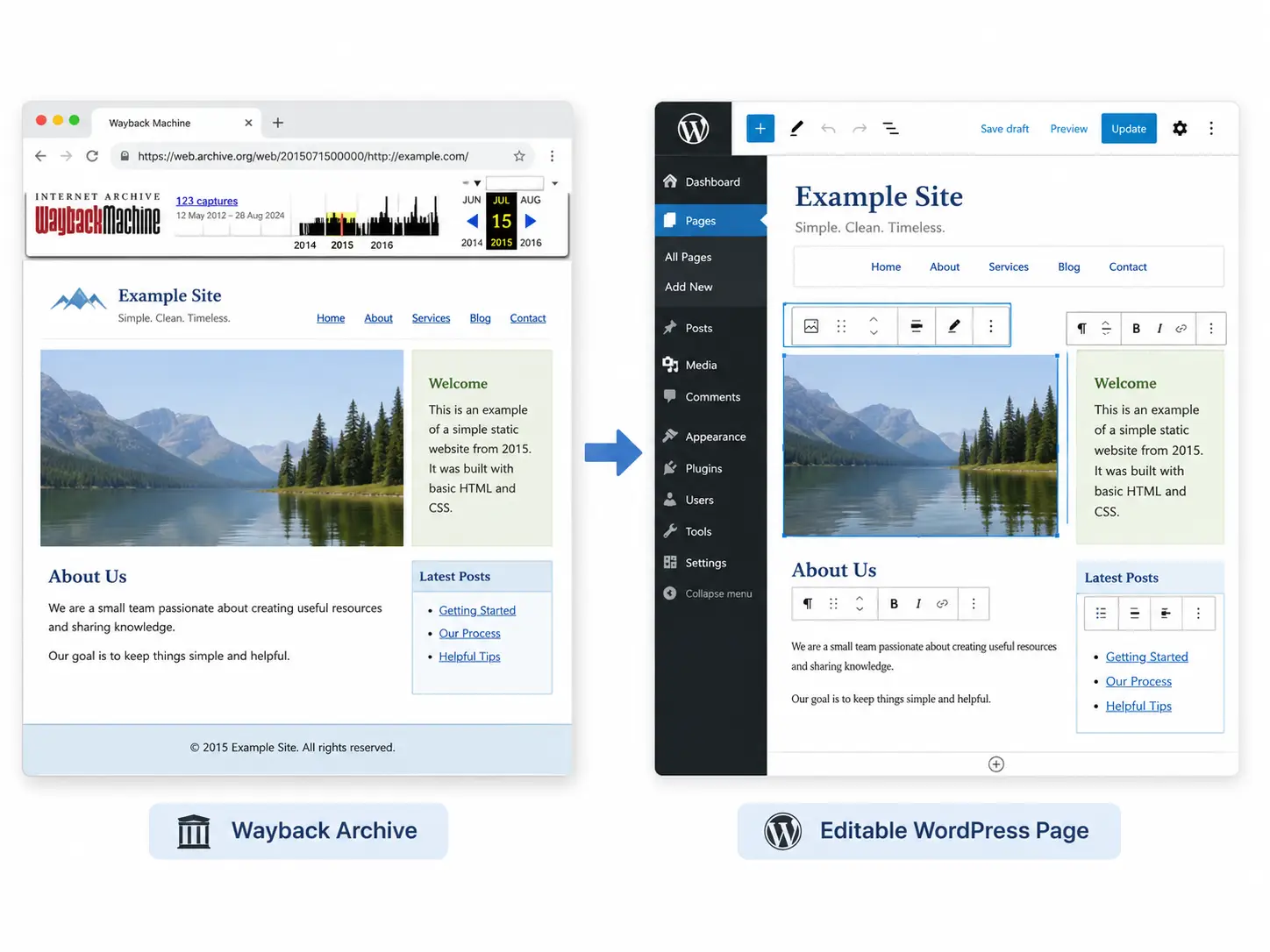Click the Update button
Viewport: 1270px width, 952px height.
tap(1129, 128)
